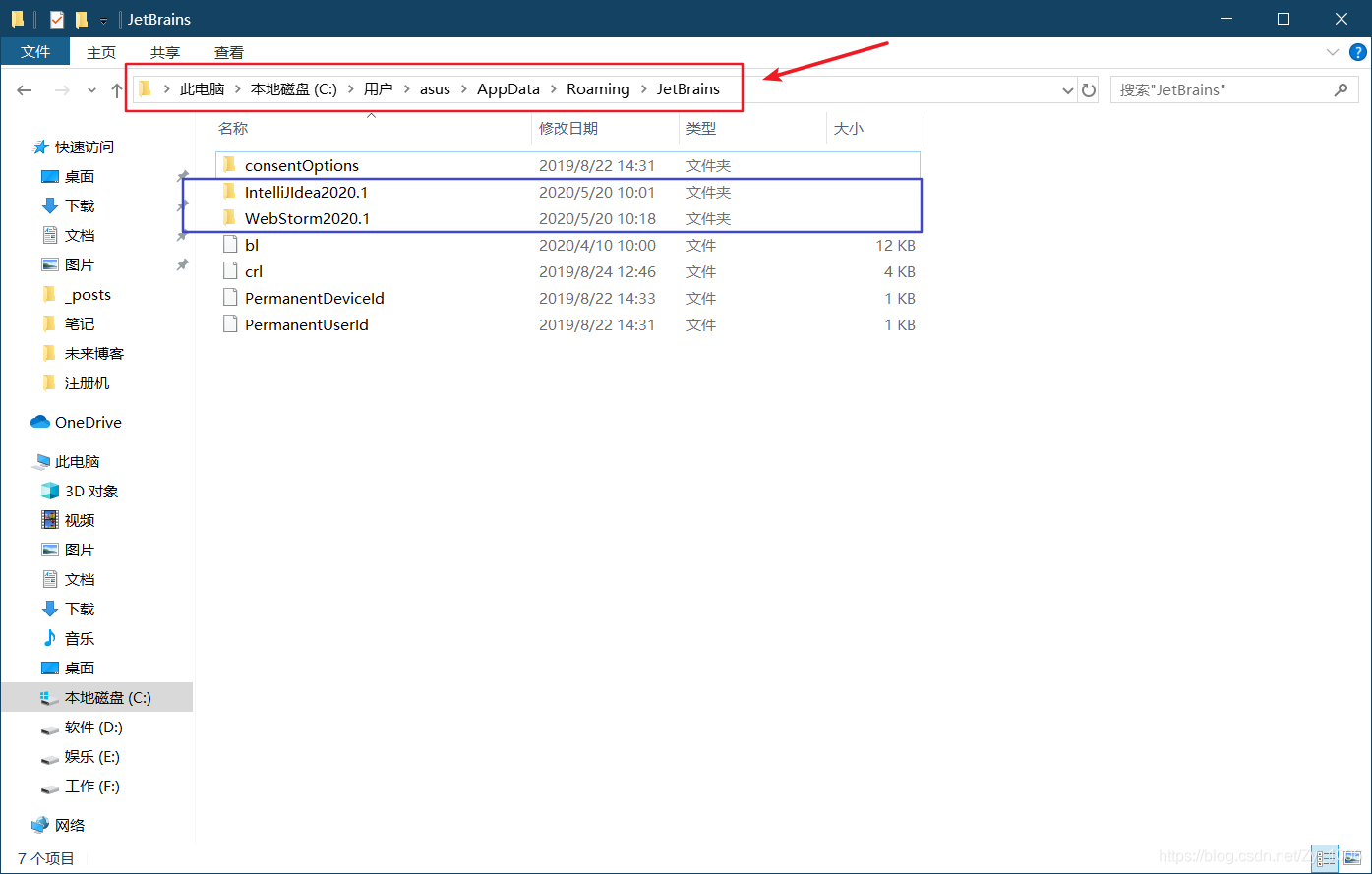
Task: Open the help question mark icon
Action: [x=1357, y=52]
